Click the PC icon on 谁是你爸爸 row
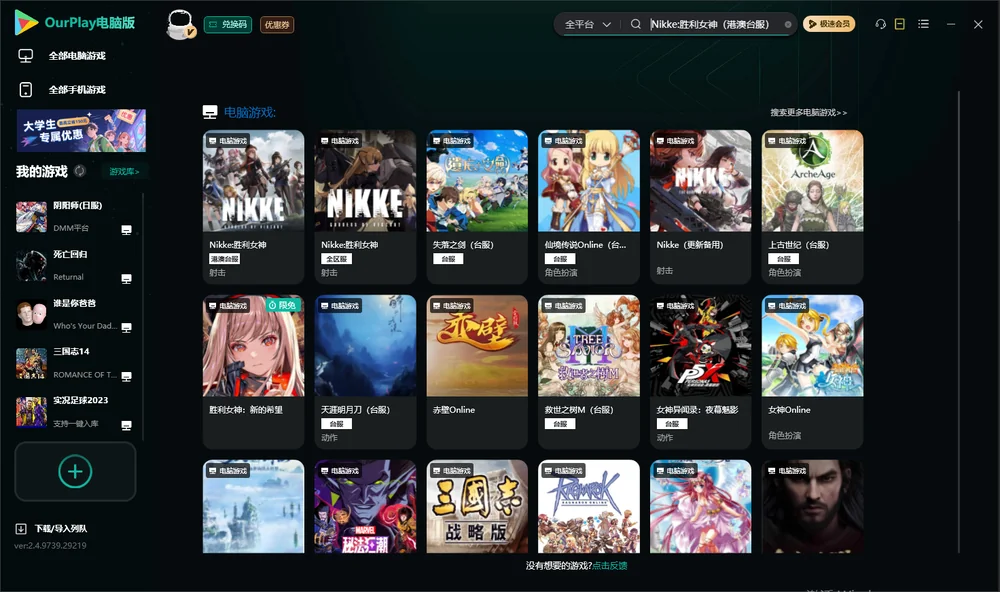 (x=126, y=327)
